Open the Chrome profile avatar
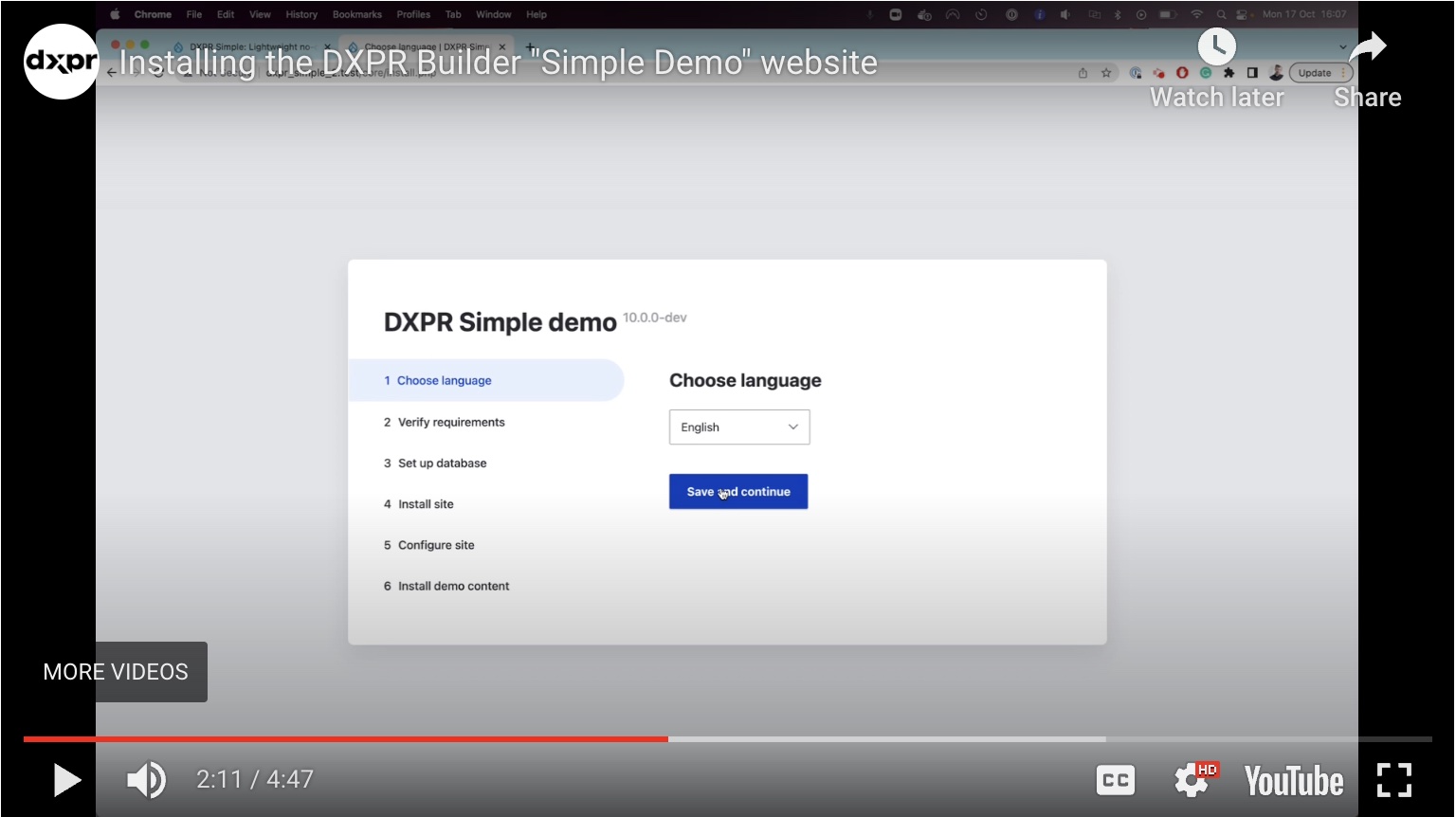Image resolution: width=1456 pixels, height=817 pixels. (x=1277, y=72)
